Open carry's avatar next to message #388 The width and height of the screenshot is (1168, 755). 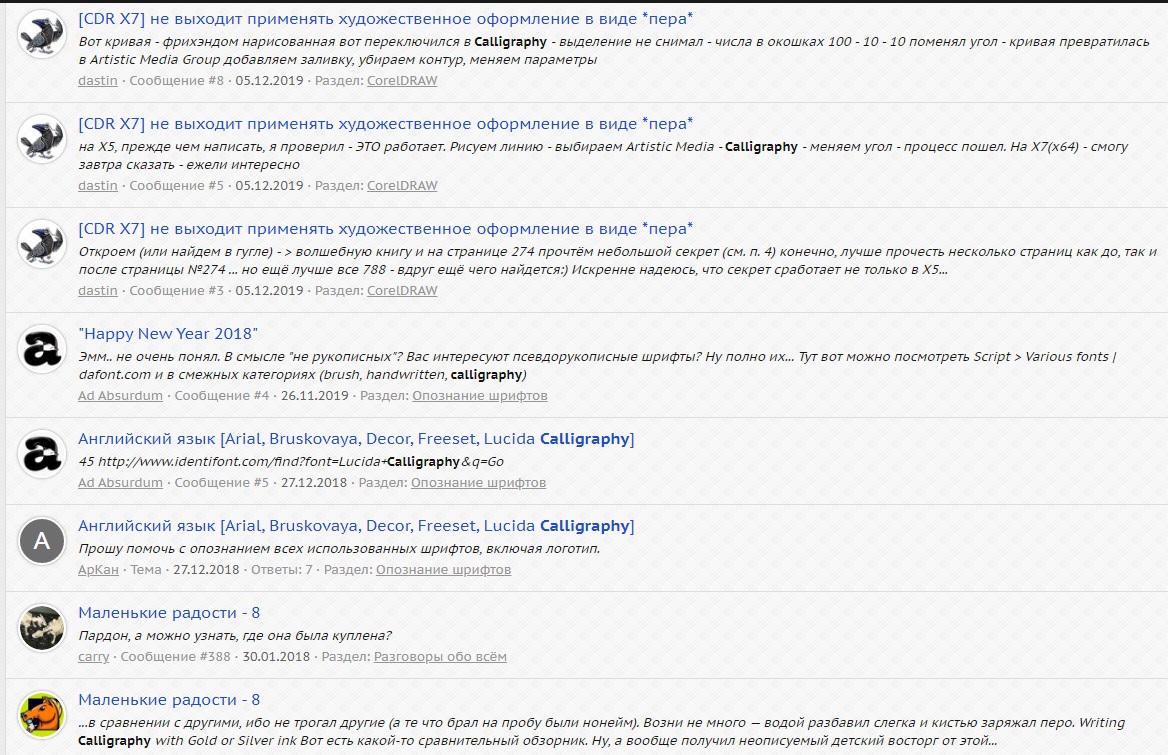[42, 628]
